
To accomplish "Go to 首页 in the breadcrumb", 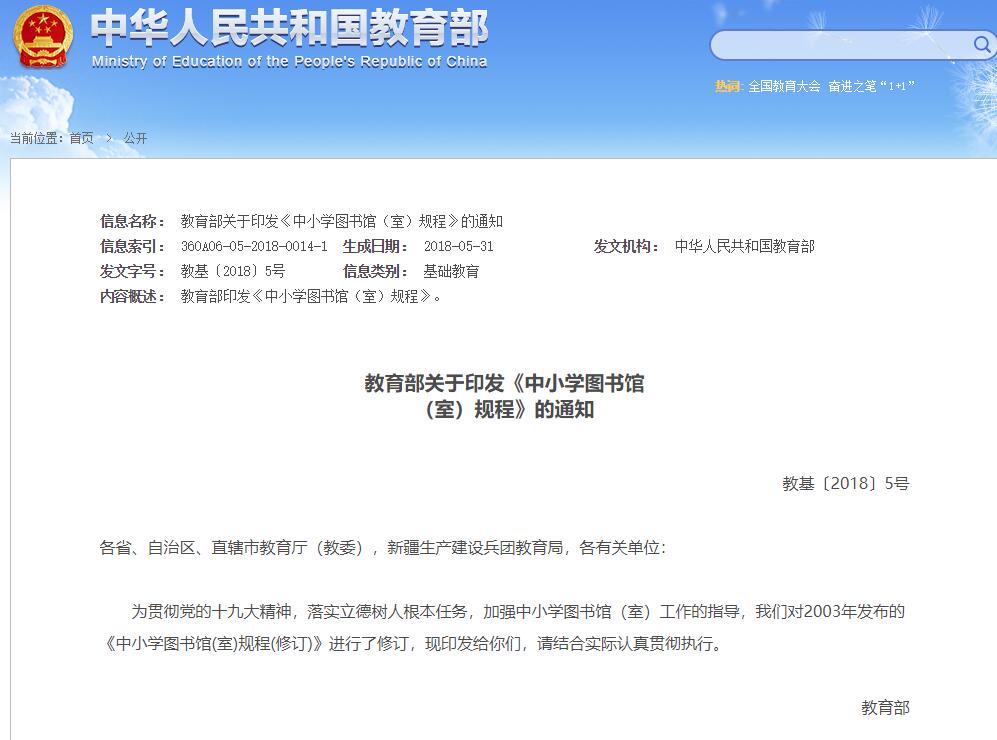I will click(81, 138).
